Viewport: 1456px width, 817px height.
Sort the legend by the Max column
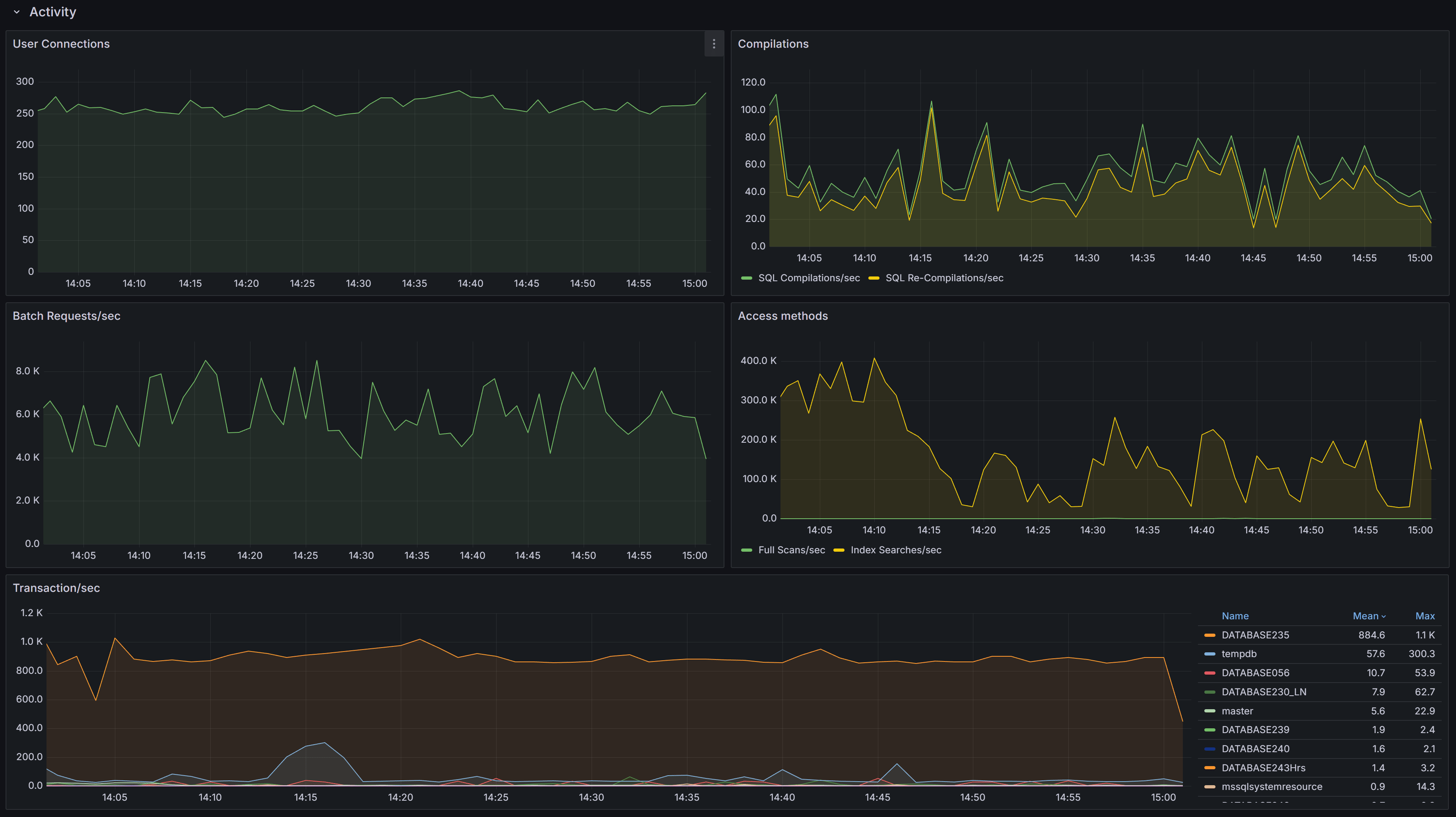1424,616
